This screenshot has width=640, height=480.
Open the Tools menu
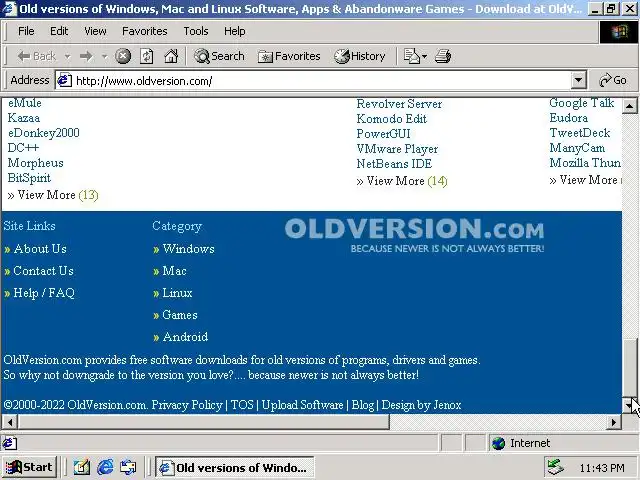point(196,31)
